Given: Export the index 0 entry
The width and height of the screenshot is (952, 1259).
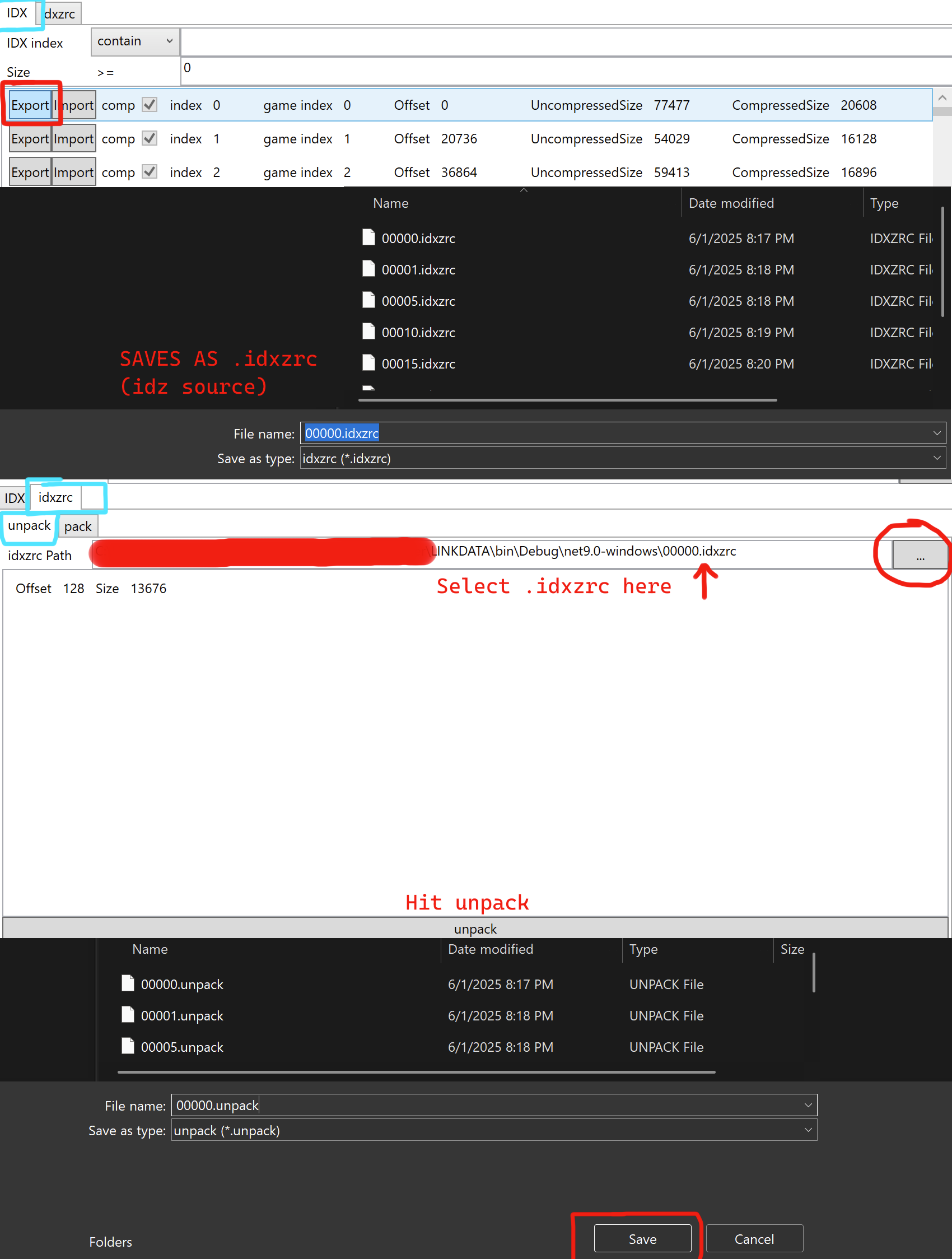Looking at the screenshot, I should tap(30, 105).
